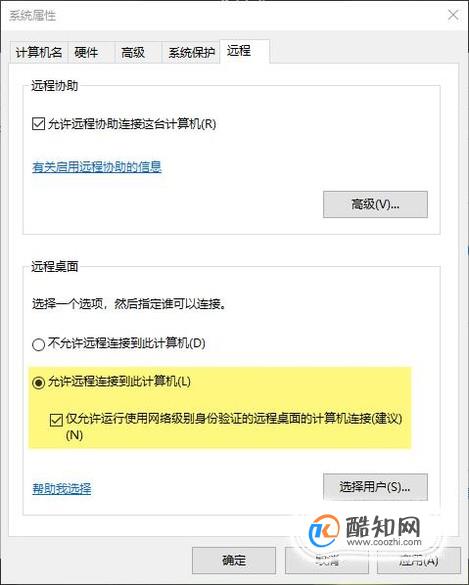469x585 pixels.
Task: Click the partially hidden 取消 button
Action: [327, 560]
